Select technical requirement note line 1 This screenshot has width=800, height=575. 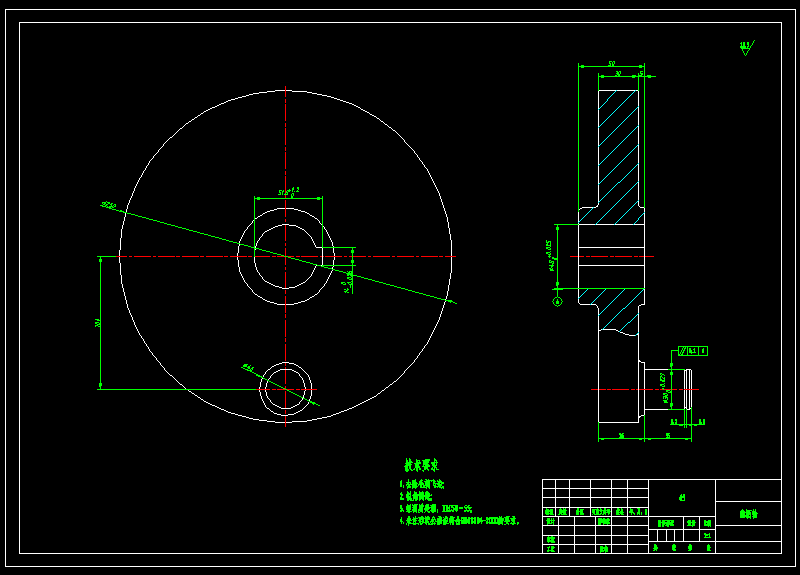(422, 484)
